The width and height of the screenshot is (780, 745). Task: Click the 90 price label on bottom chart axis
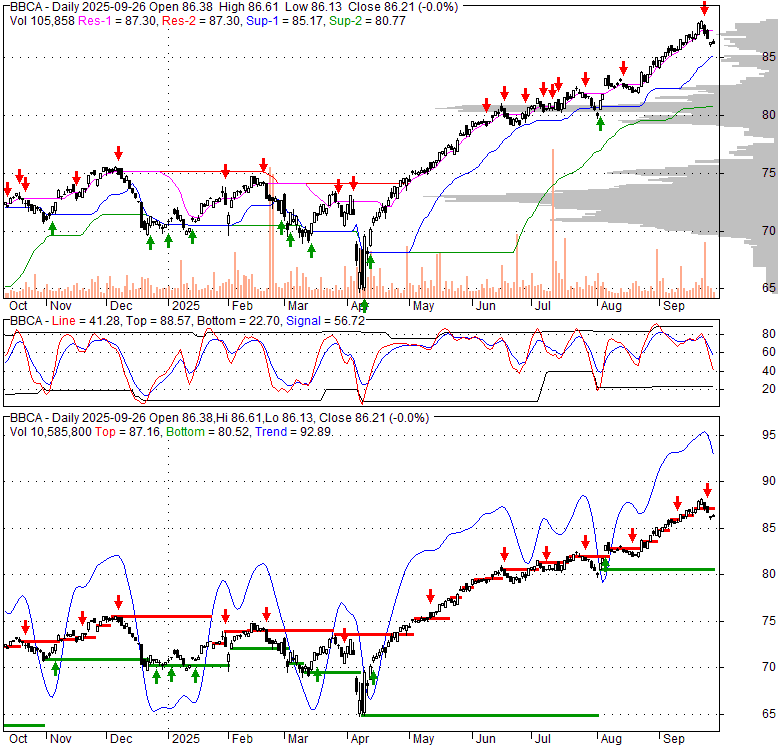coord(769,480)
